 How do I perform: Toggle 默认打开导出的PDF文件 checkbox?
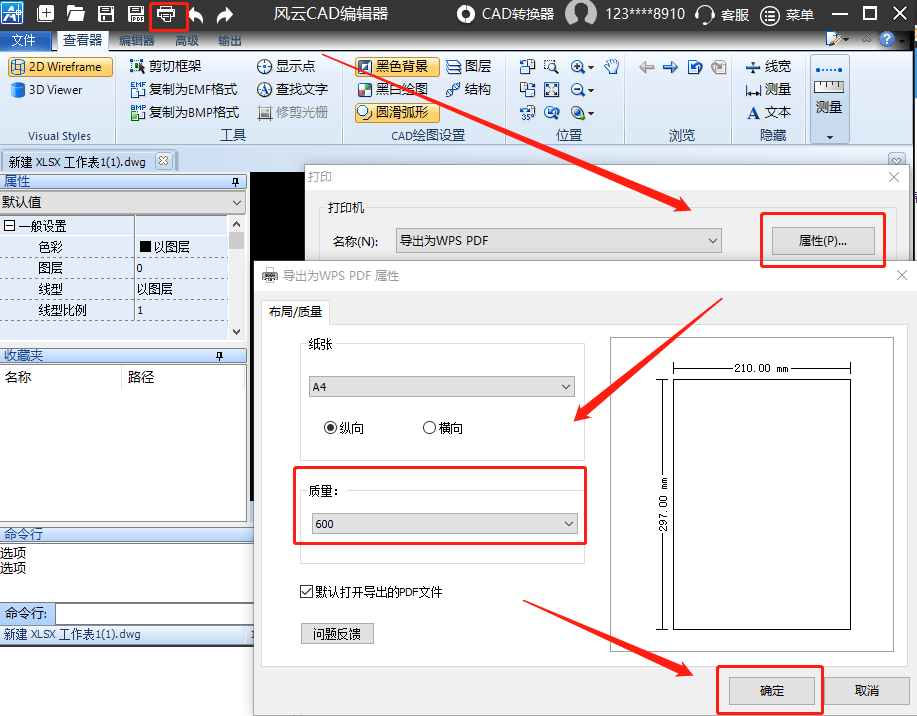coord(306,591)
